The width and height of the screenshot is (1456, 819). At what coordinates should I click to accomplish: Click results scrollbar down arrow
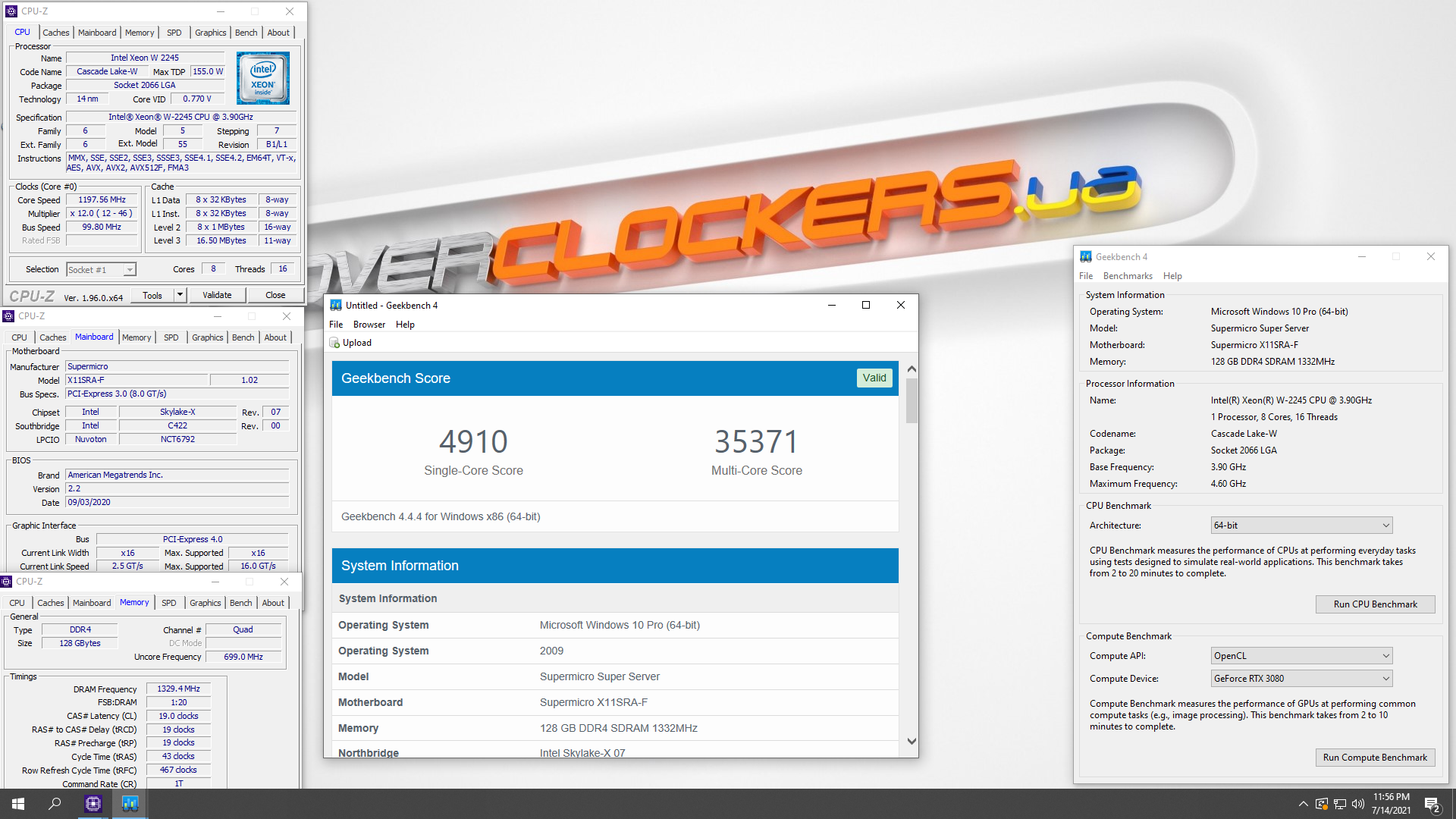tap(912, 742)
